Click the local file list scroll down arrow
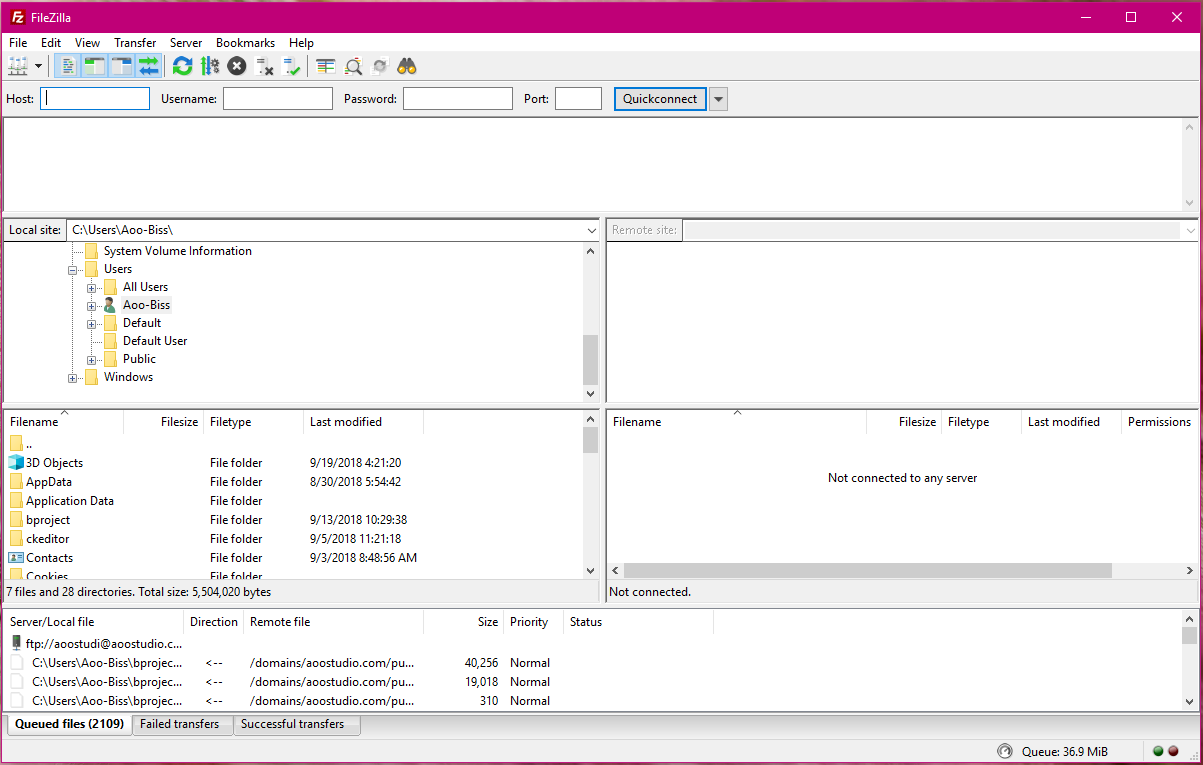This screenshot has width=1203, height=765. click(591, 570)
